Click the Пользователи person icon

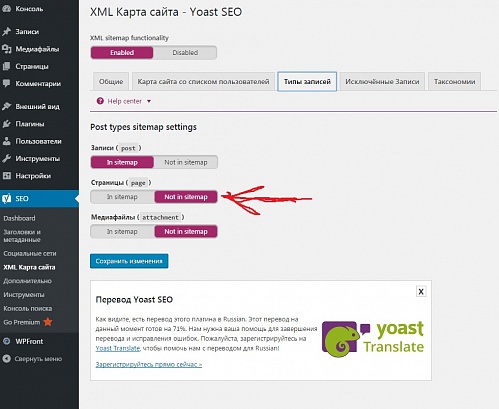tap(6, 141)
